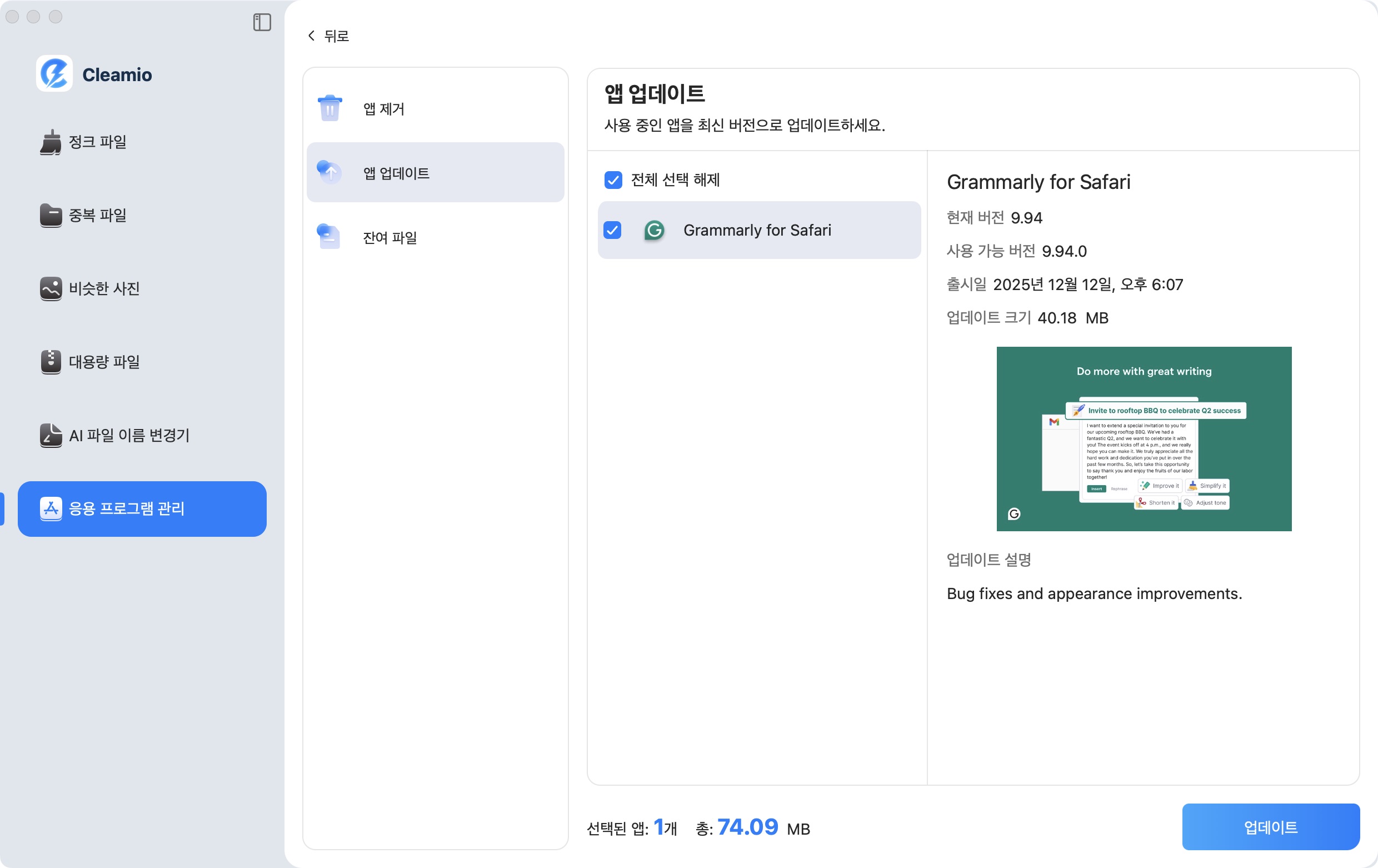Launch the AI 파일 이름 변경기 tool
The width and height of the screenshot is (1378, 868).
51,436
